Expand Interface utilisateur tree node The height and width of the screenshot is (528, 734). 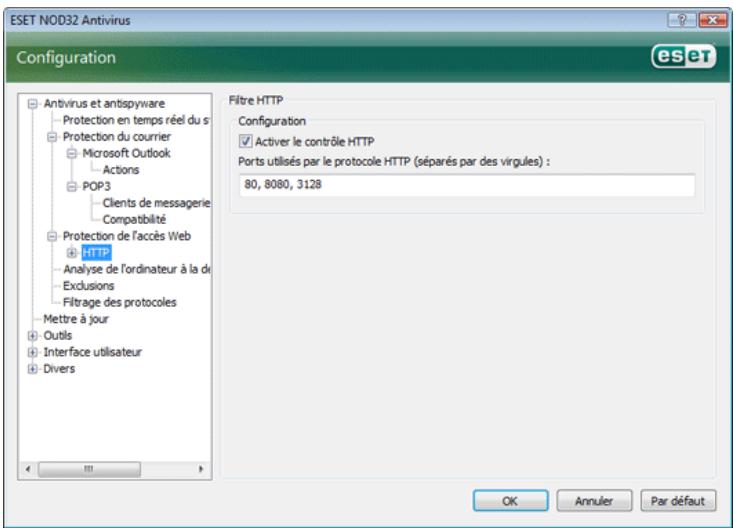tap(32, 352)
